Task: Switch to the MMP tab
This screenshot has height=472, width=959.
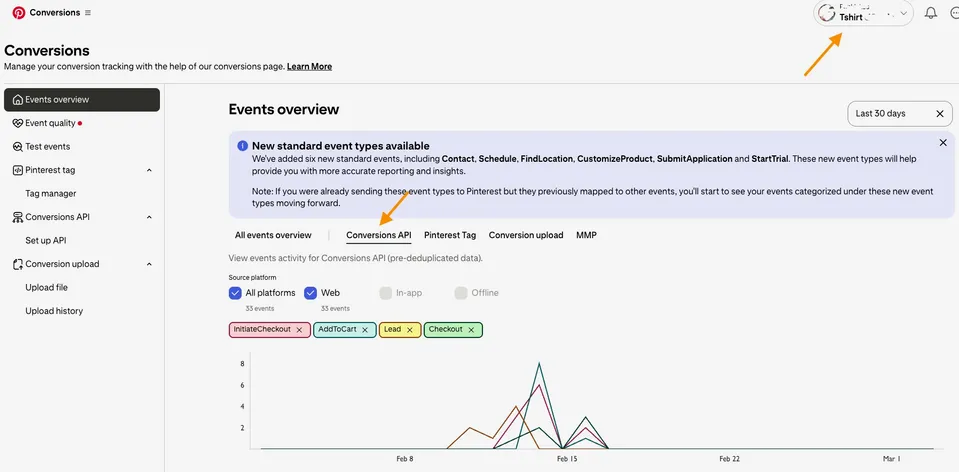Action: click(x=587, y=235)
